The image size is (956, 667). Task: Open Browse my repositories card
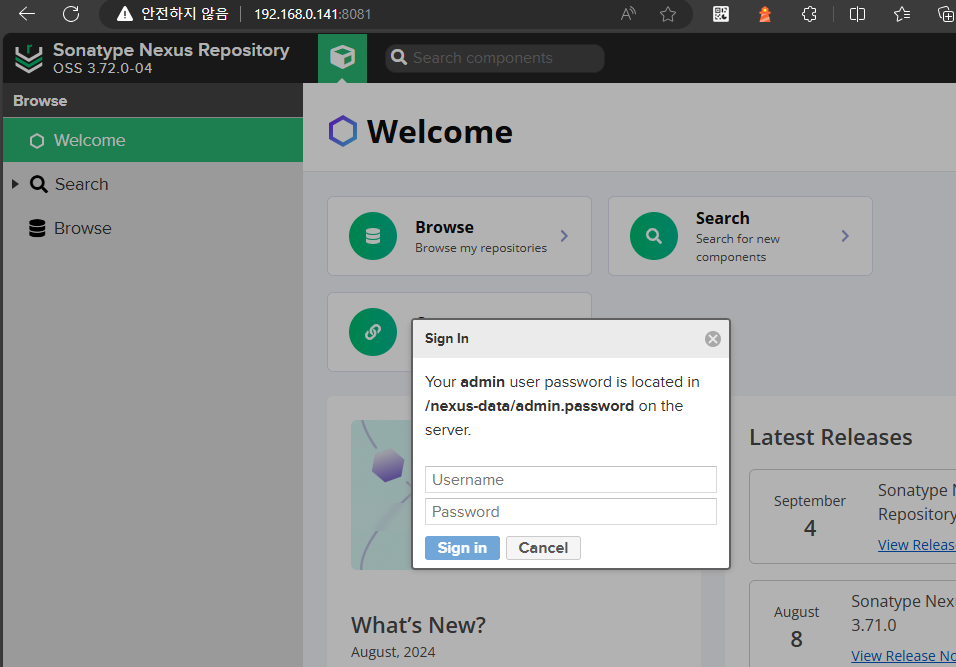tap(459, 236)
